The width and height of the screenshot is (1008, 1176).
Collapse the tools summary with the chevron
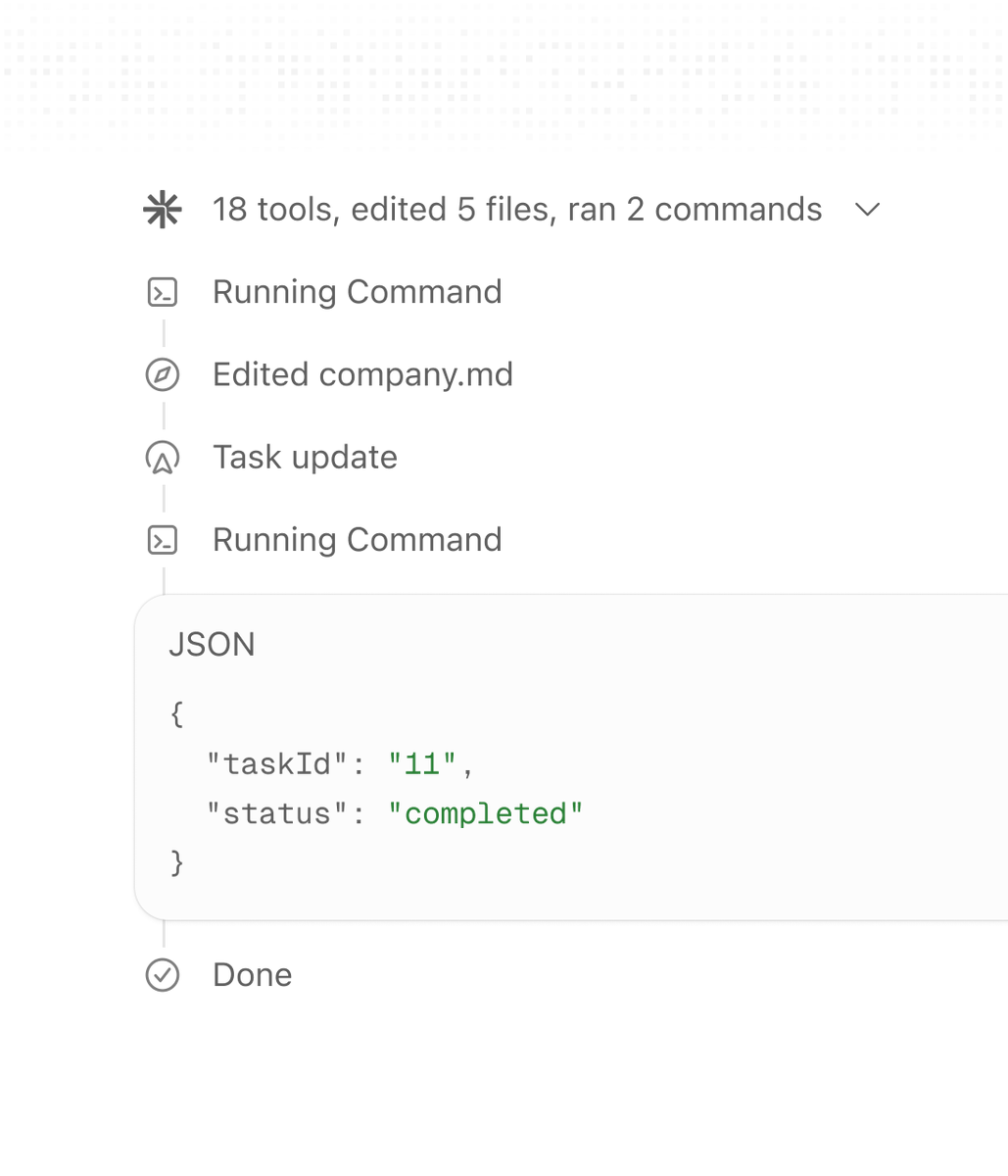pyautogui.click(x=868, y=210)
